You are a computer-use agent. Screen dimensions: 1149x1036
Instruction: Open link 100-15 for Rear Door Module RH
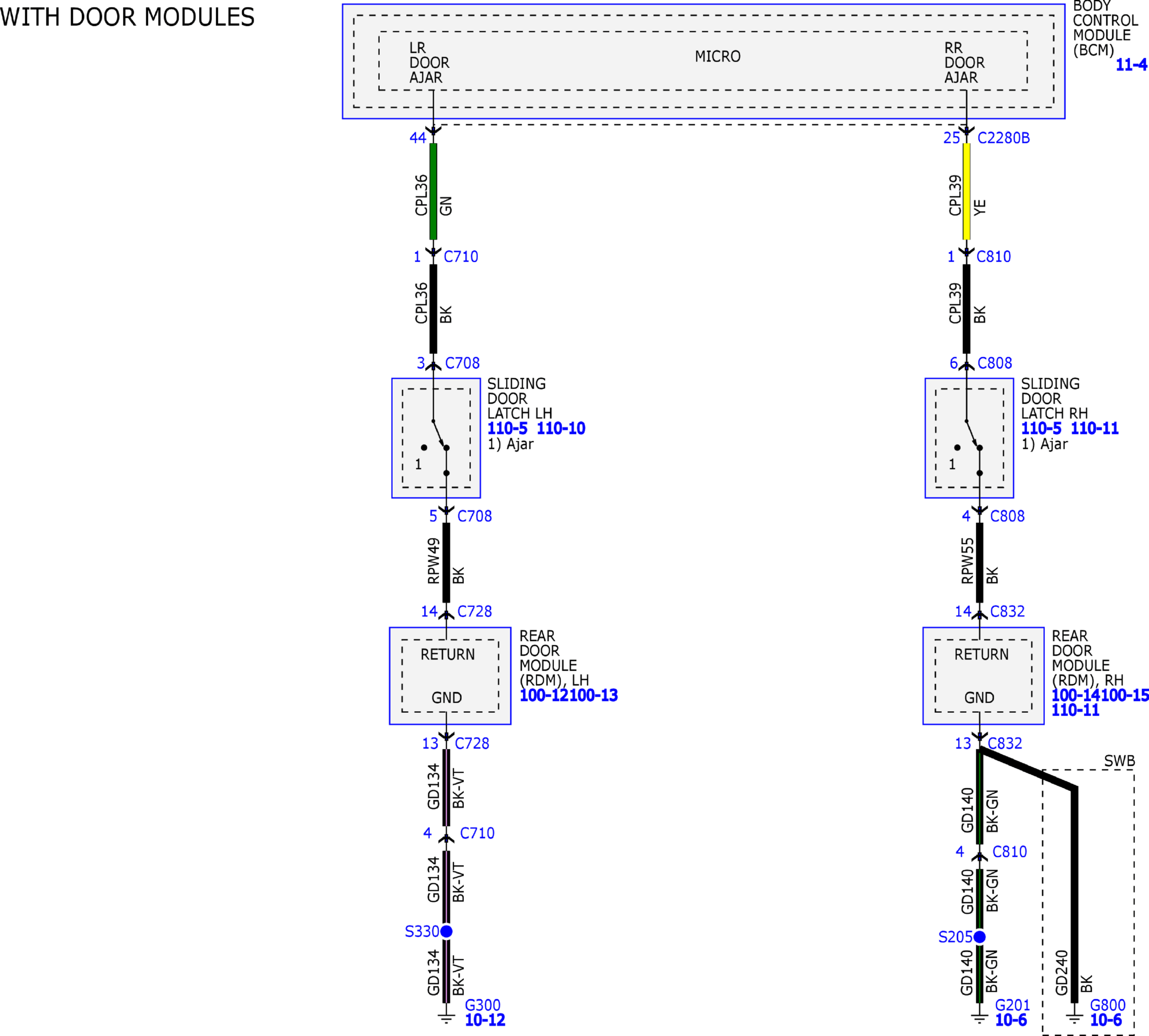(1125, 695)
